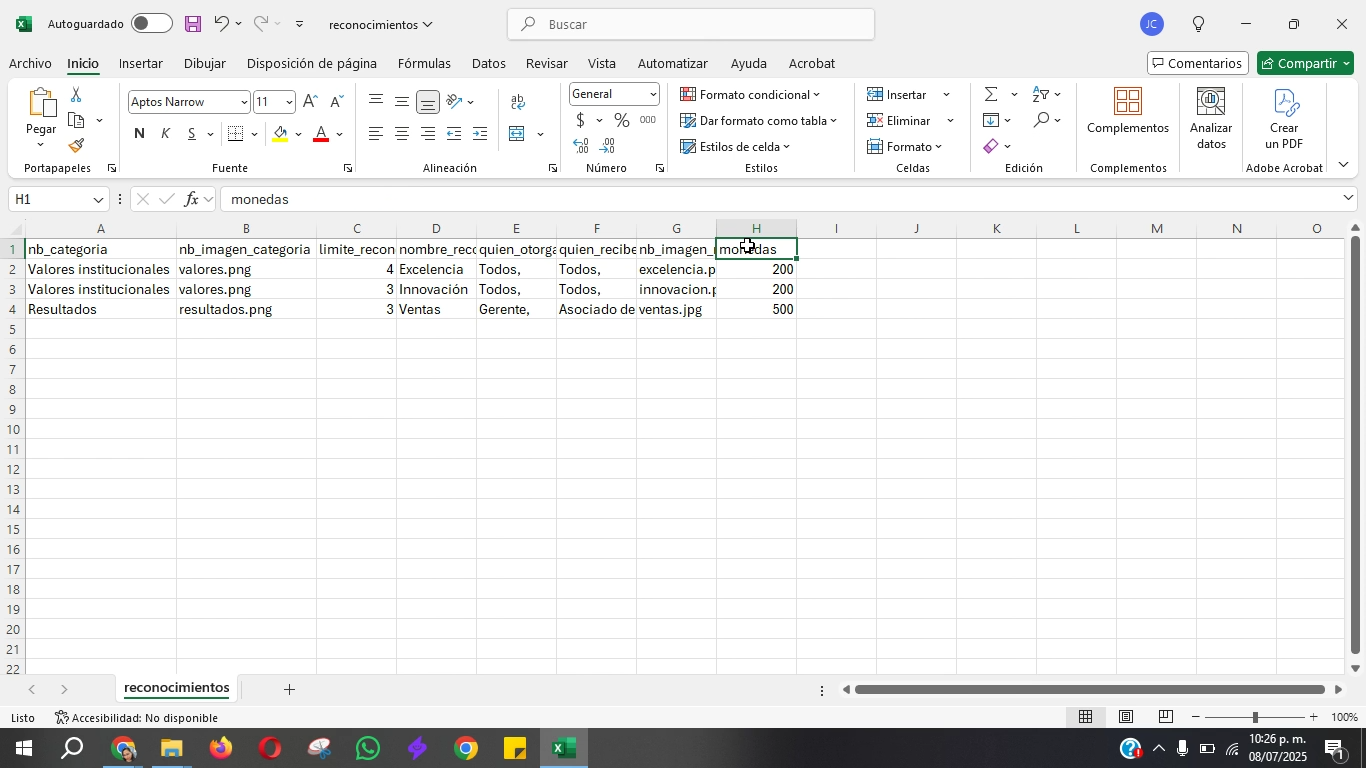
Task: Open the Vista tab
Action: coord(602,63)
